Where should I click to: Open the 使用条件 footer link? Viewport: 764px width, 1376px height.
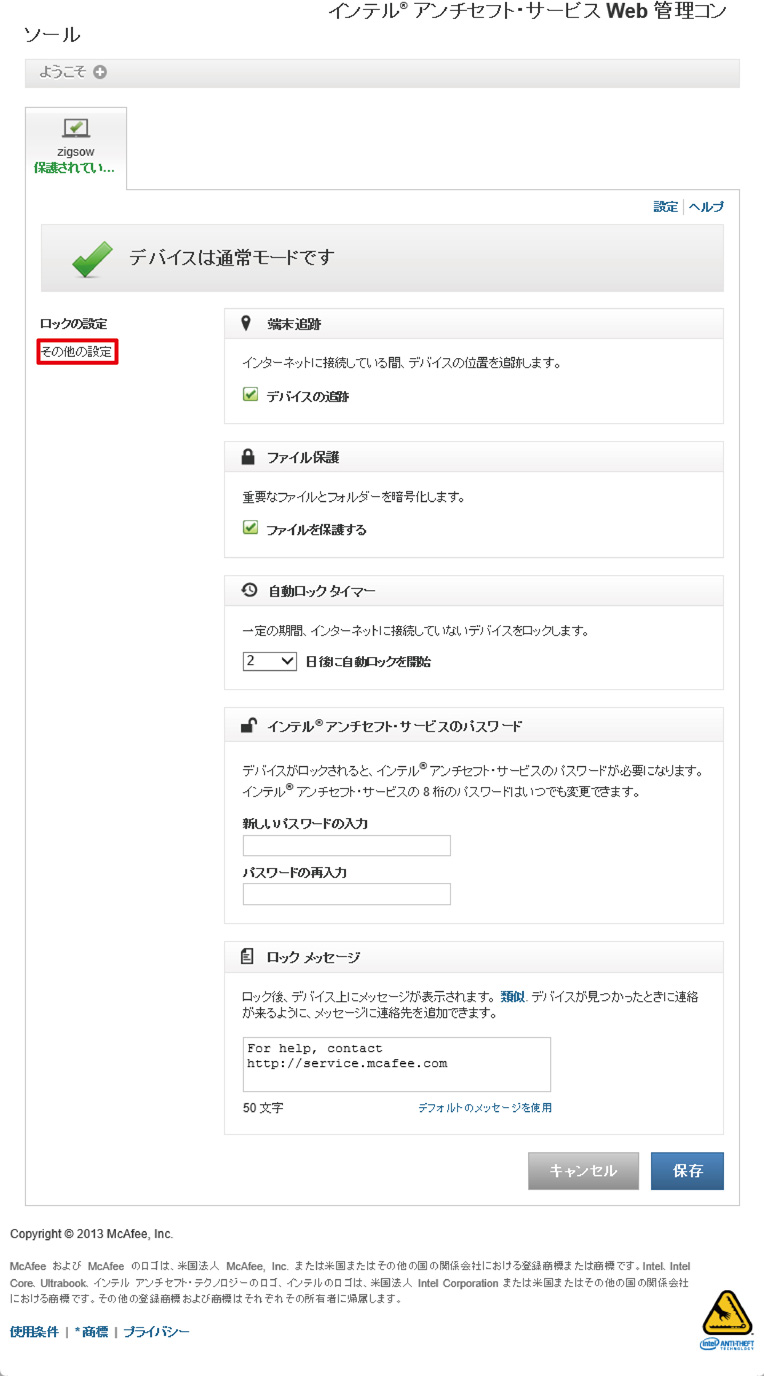click(34, 1332)
